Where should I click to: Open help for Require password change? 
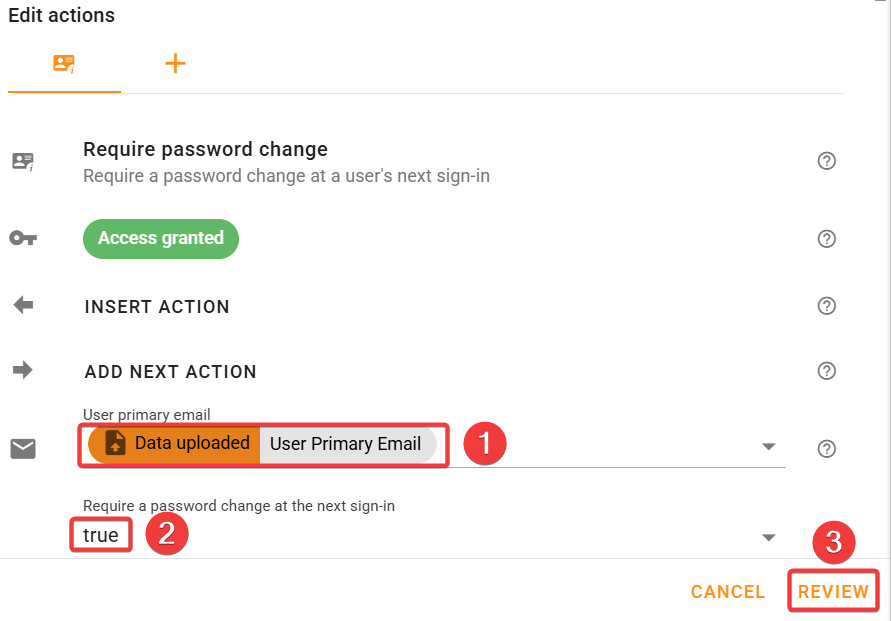[x=826, y=160]
